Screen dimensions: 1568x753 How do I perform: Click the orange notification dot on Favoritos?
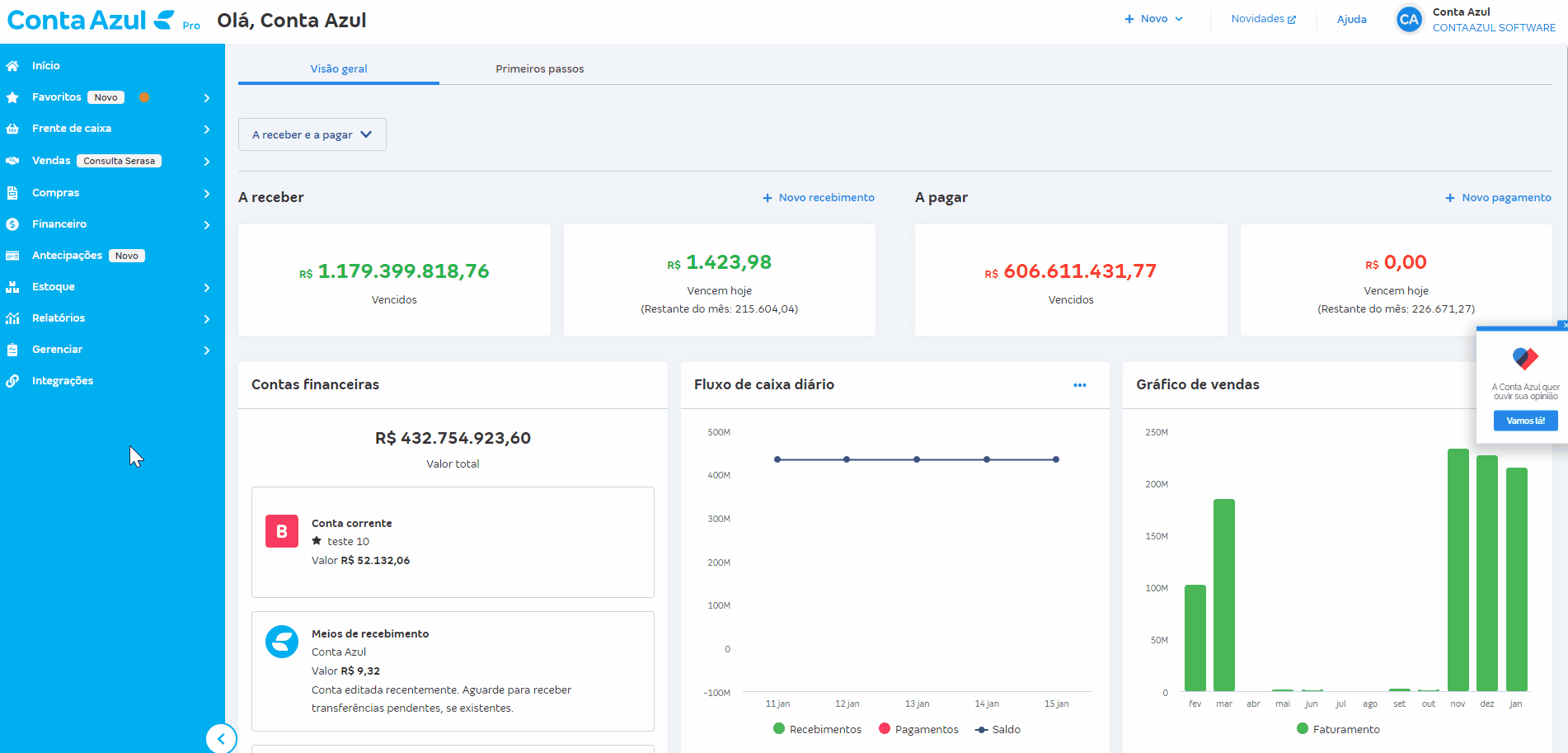pyautogui.click(x=144, y=97)
